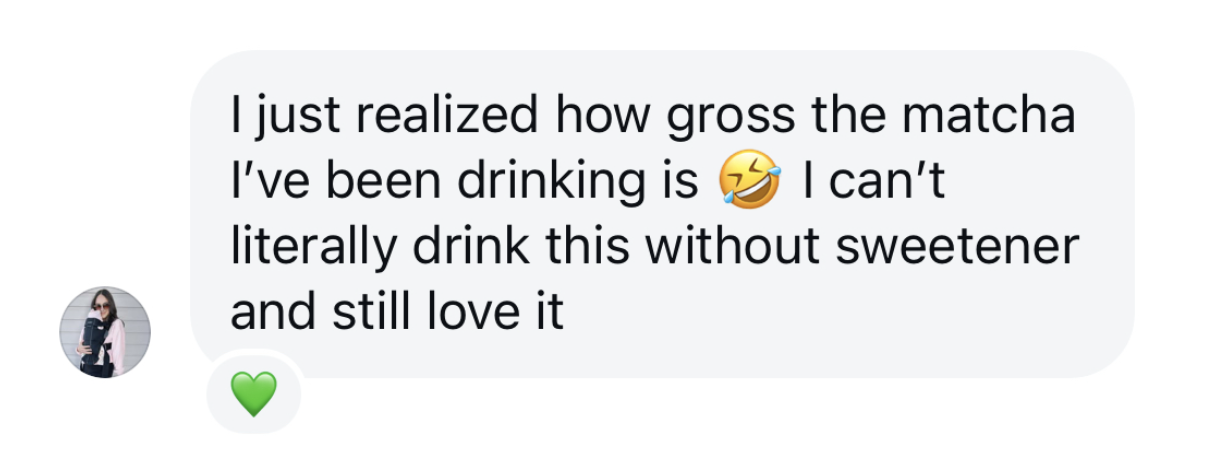Screen dimensions: 1214x466
Task: Click "and still love it" text line
Action: click(397, 312)
